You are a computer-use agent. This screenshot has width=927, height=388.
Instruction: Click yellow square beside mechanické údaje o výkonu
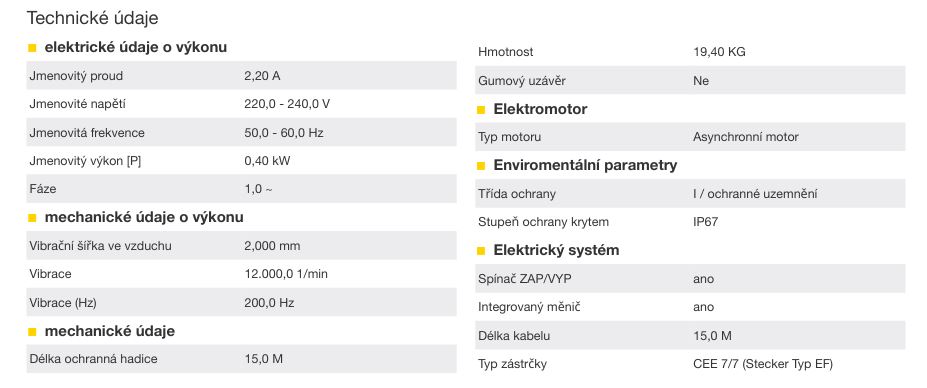click(33, 218)
